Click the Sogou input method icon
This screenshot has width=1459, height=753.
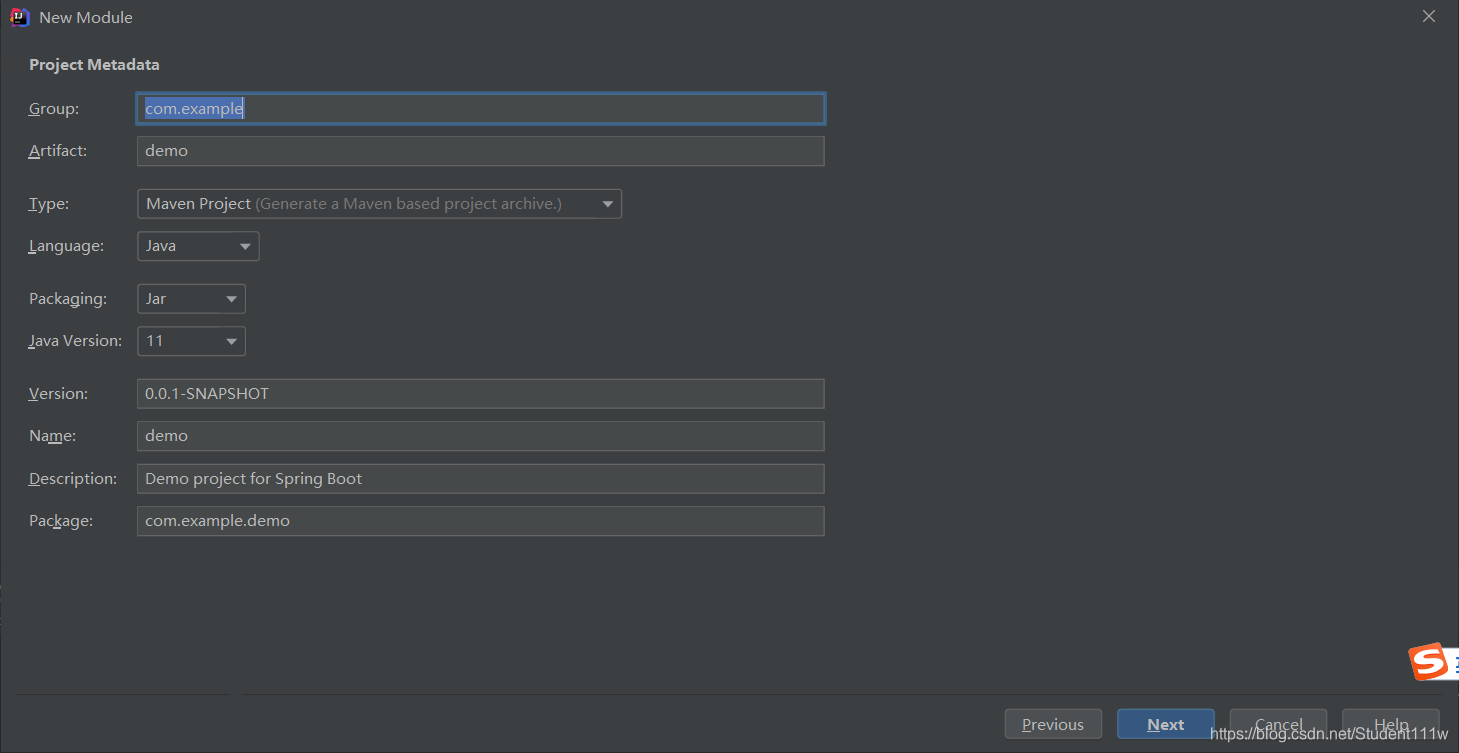[1428, 662]
